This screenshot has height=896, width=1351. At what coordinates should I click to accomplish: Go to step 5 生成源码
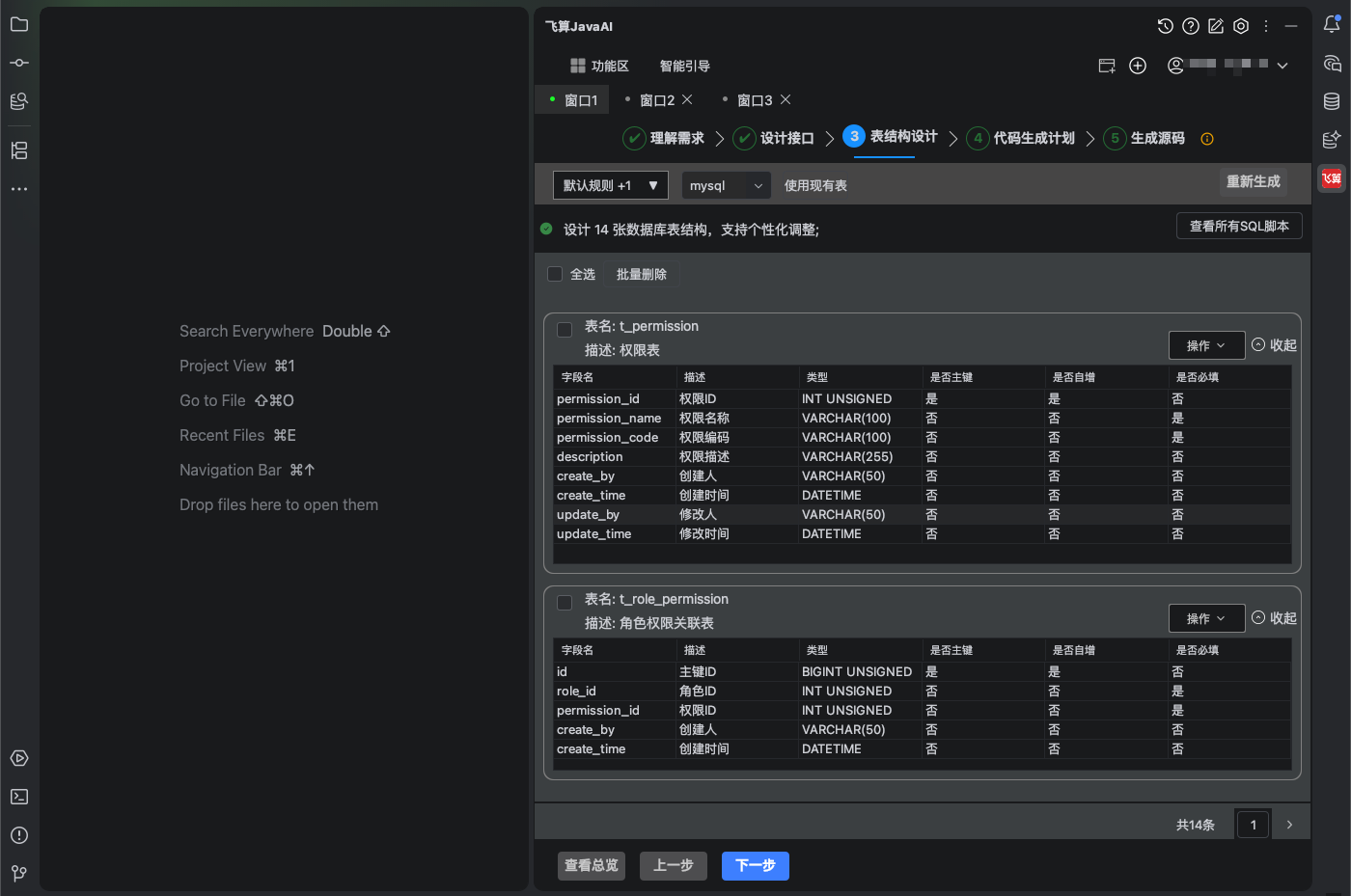[1144, 138]
